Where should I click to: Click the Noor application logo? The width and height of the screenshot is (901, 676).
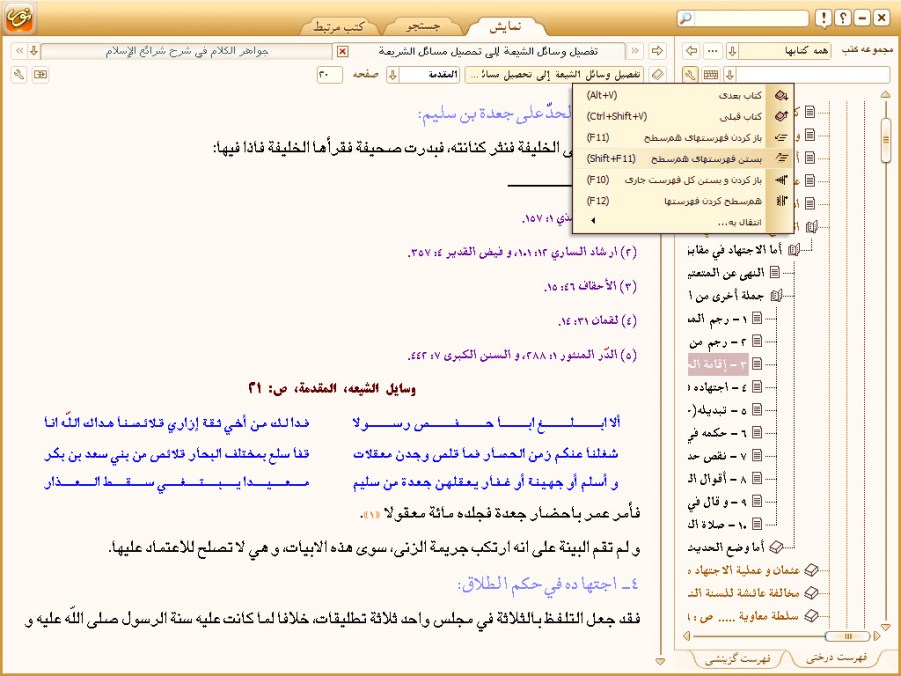[19, 18]
